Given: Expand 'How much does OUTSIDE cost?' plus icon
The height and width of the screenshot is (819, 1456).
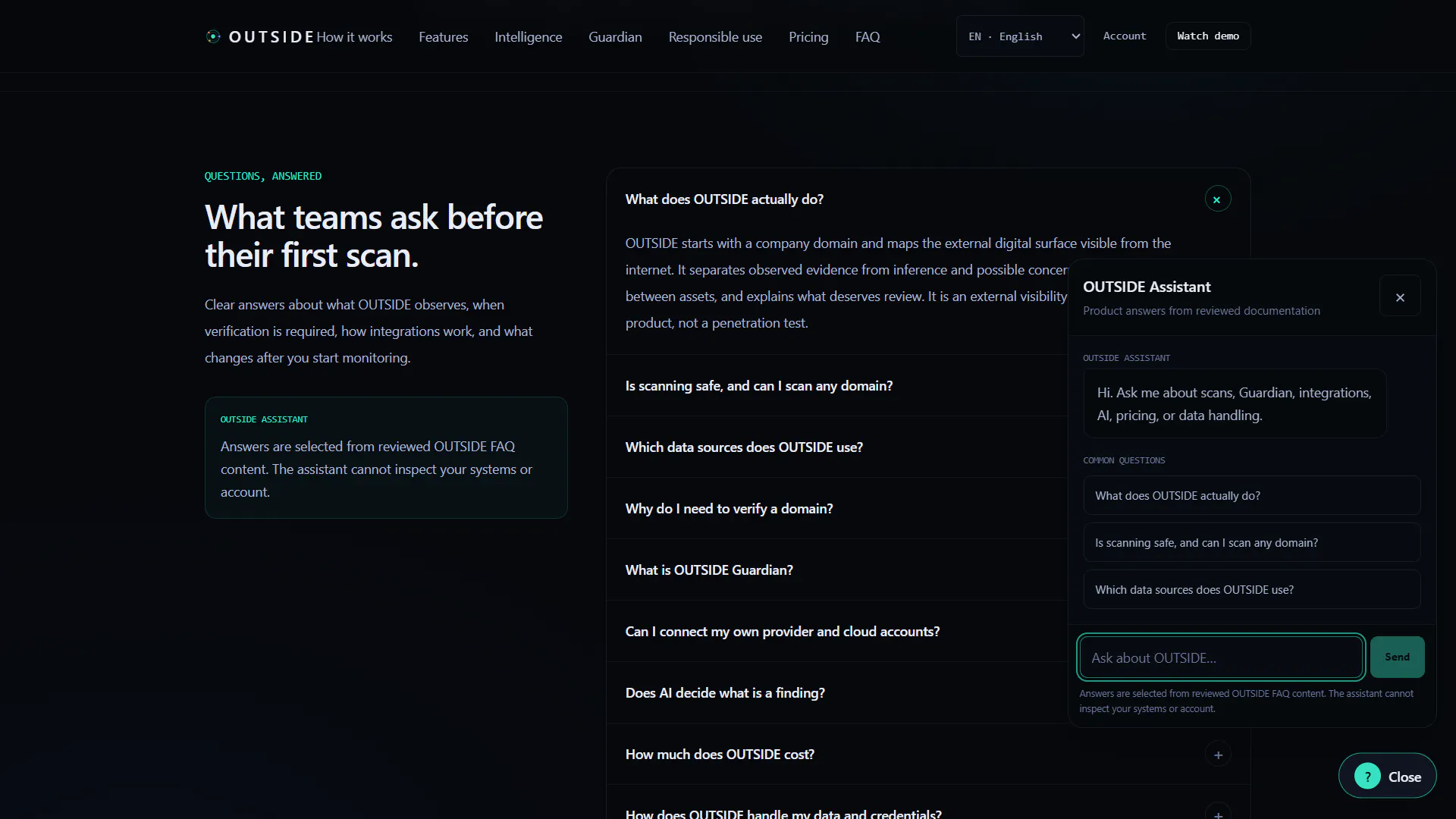Looking at the screenshot, I should point(1218,755).
